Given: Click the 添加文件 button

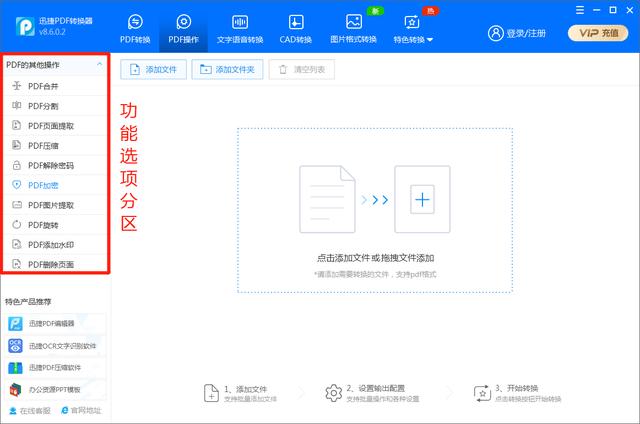Looking at the screenshot, I should 153,69.
